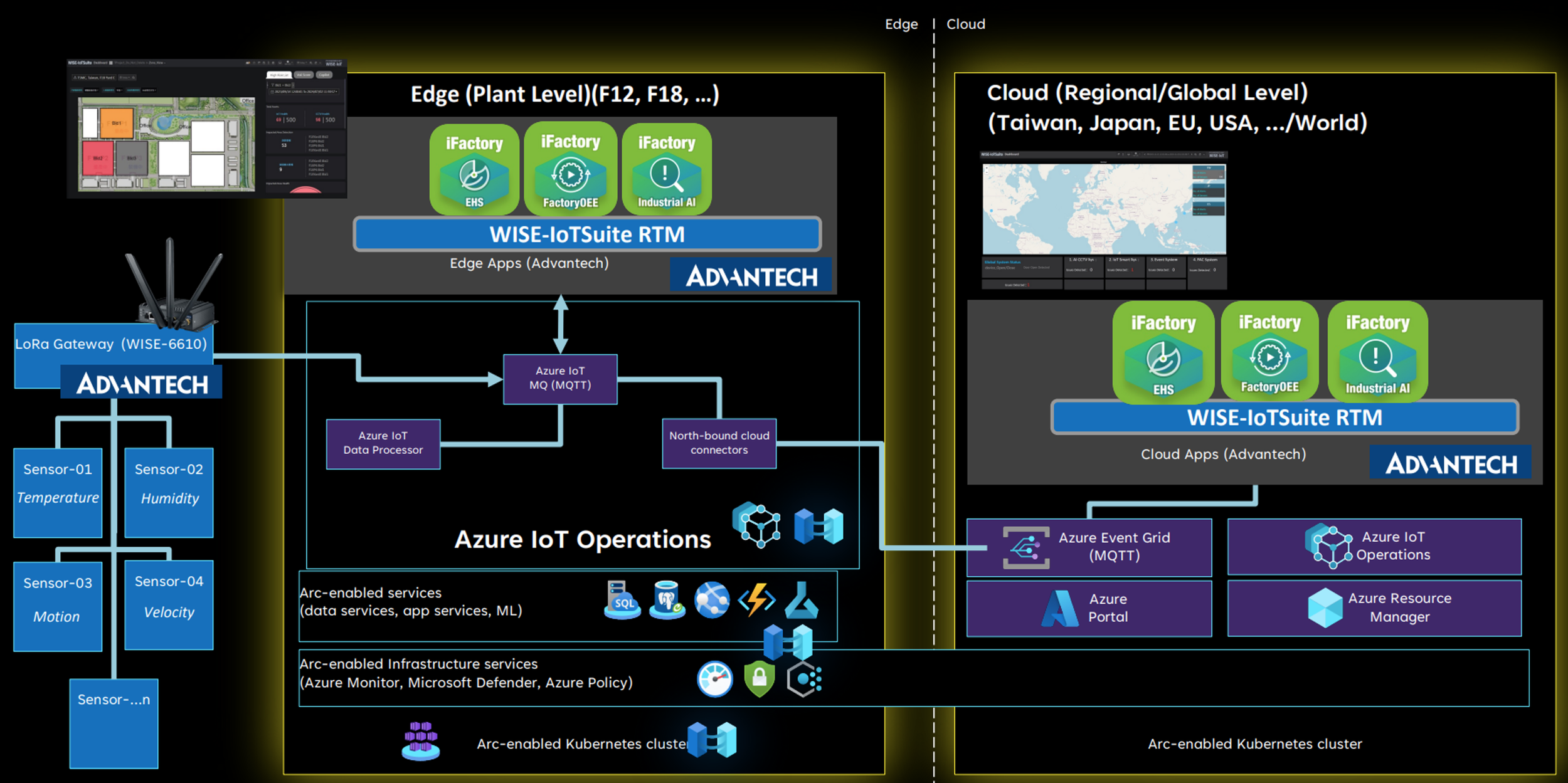
Task: Click the LoRa gateway router device image
Action: coord(174,285)
